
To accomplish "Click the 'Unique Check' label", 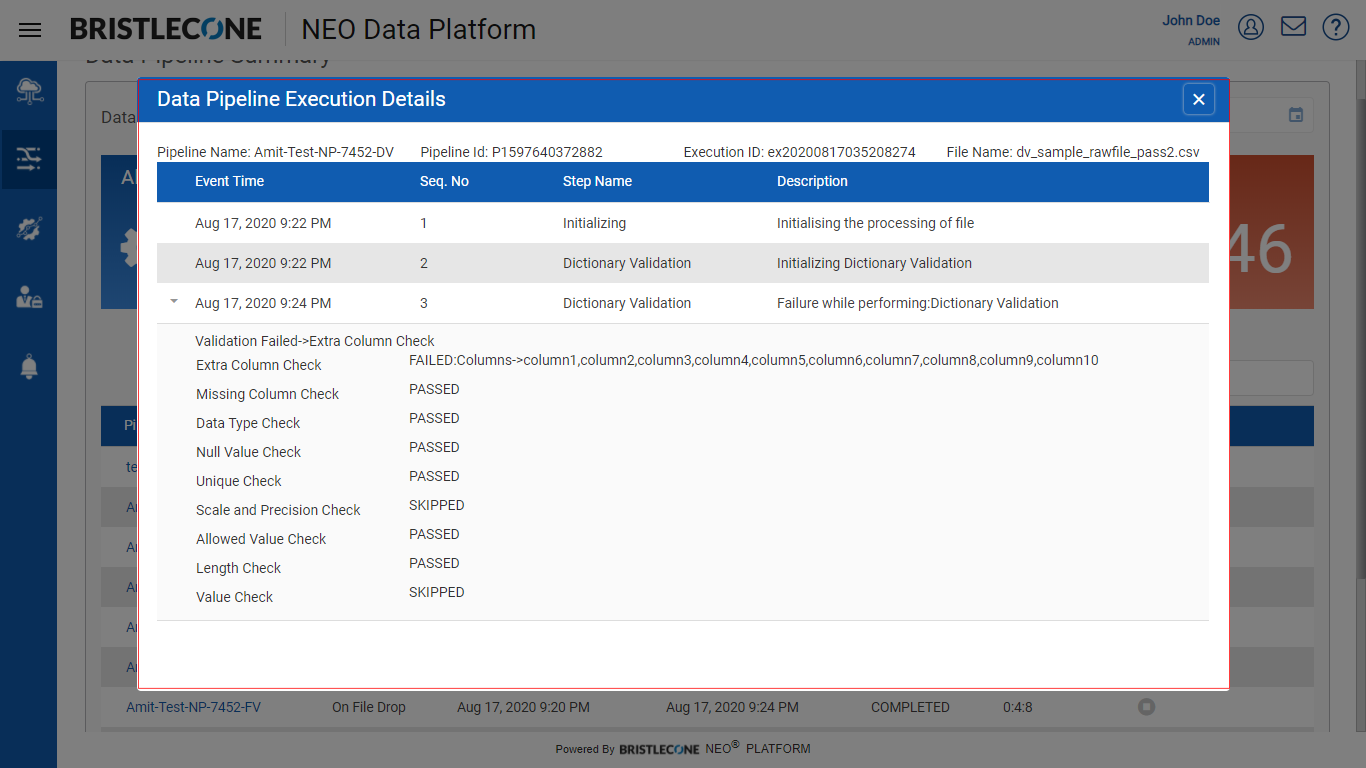I will tap(239, 481).
